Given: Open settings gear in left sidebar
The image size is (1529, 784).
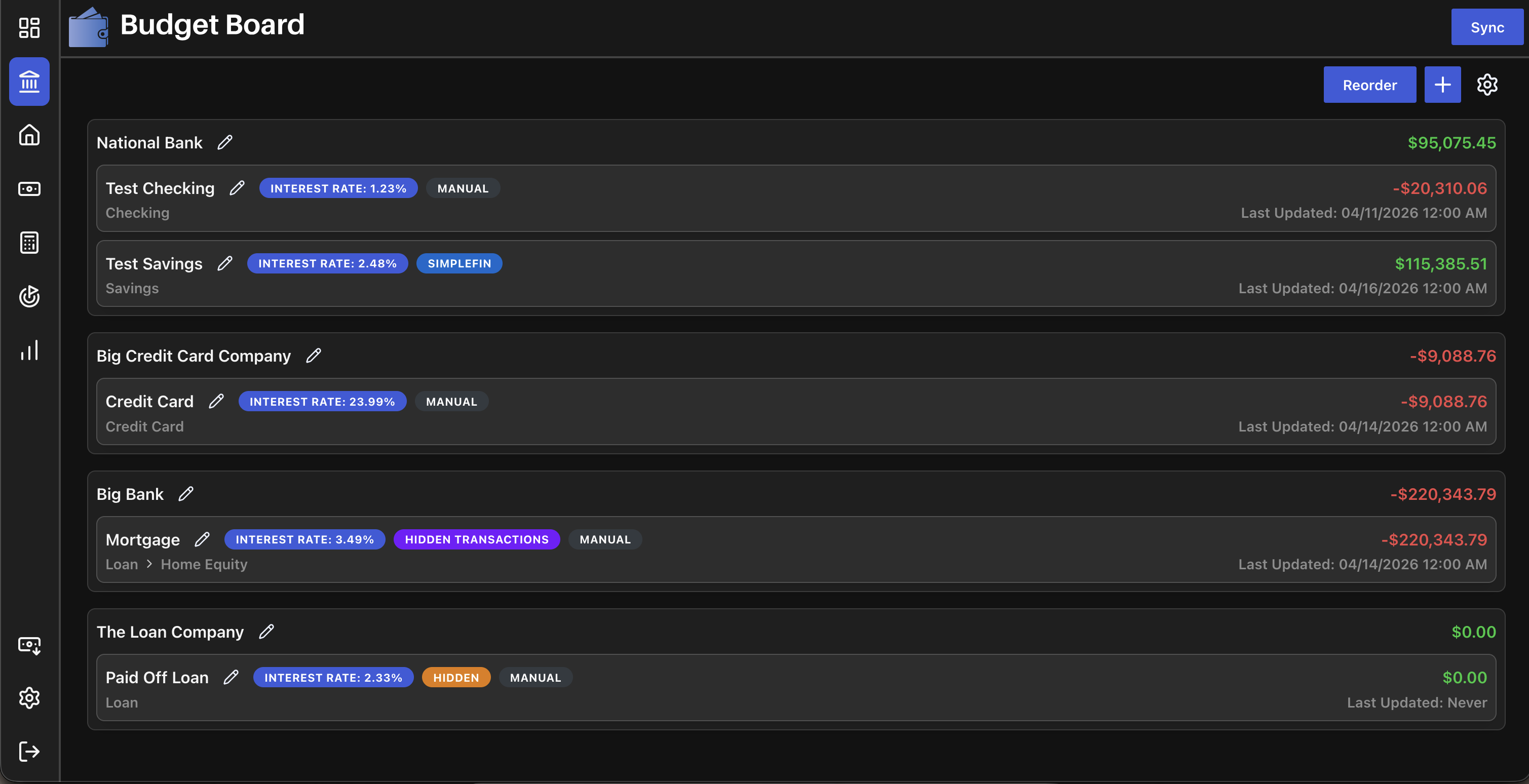Looking at the screenshot, I should pyautogui.click(x=29, y=698).
